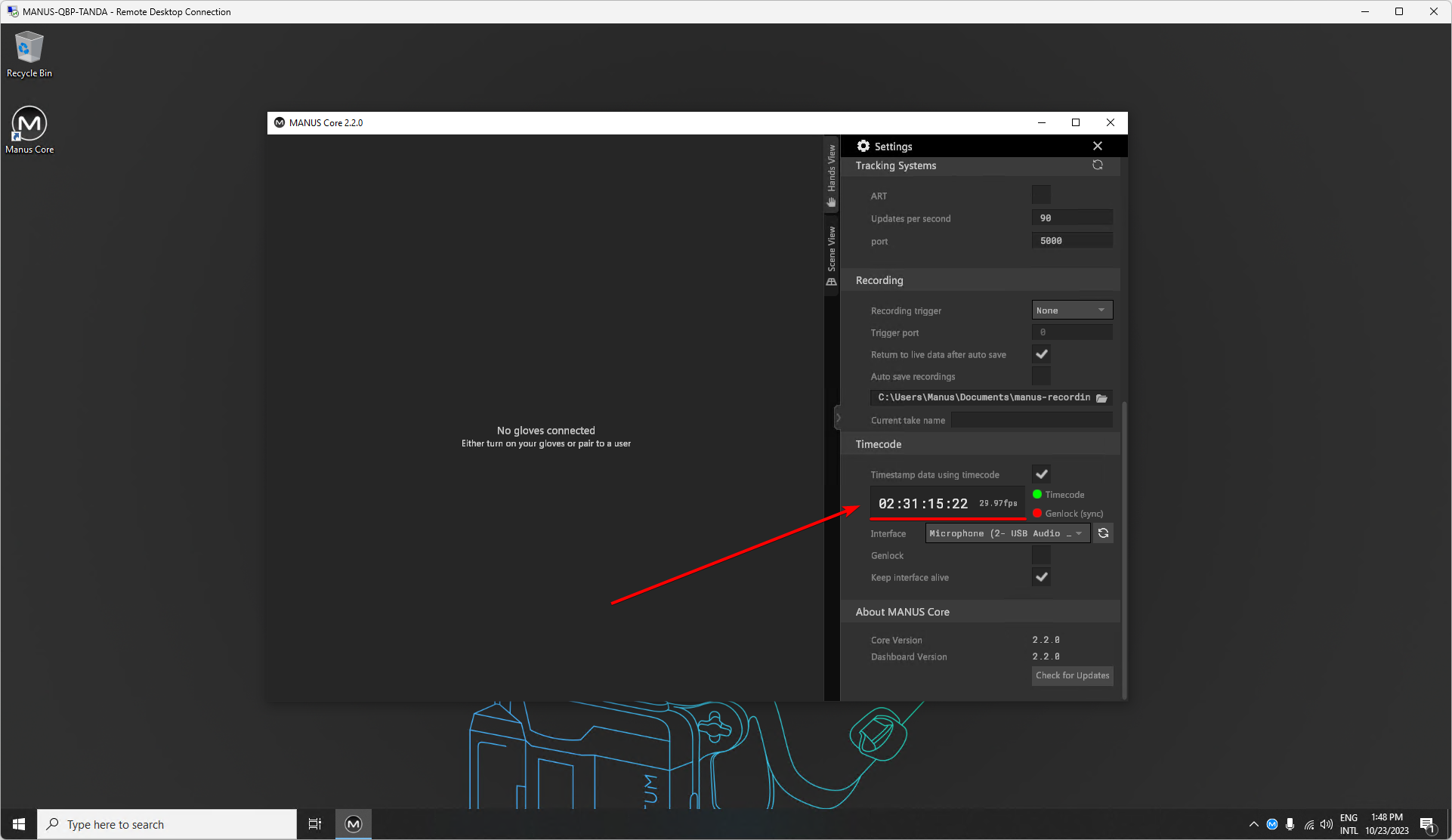Click the folder icon to browse recording path
Screen dimensions: 1452x840
pos(1101,398)
